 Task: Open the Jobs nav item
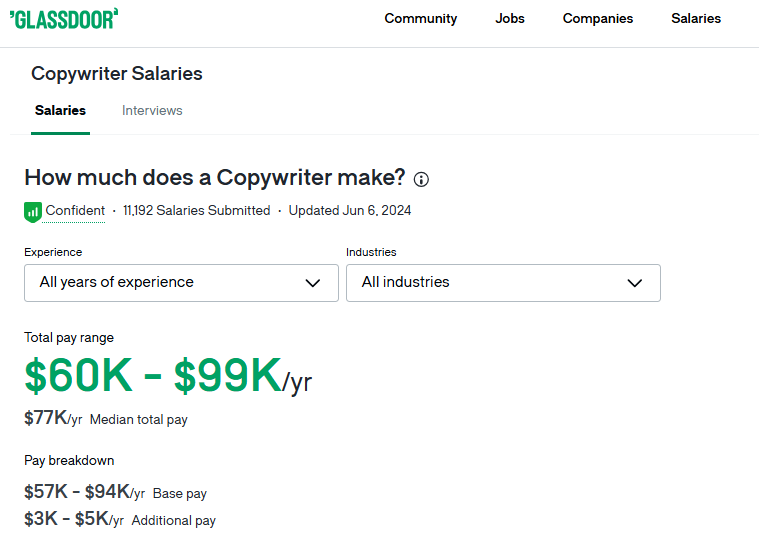(x=510, y=18)
